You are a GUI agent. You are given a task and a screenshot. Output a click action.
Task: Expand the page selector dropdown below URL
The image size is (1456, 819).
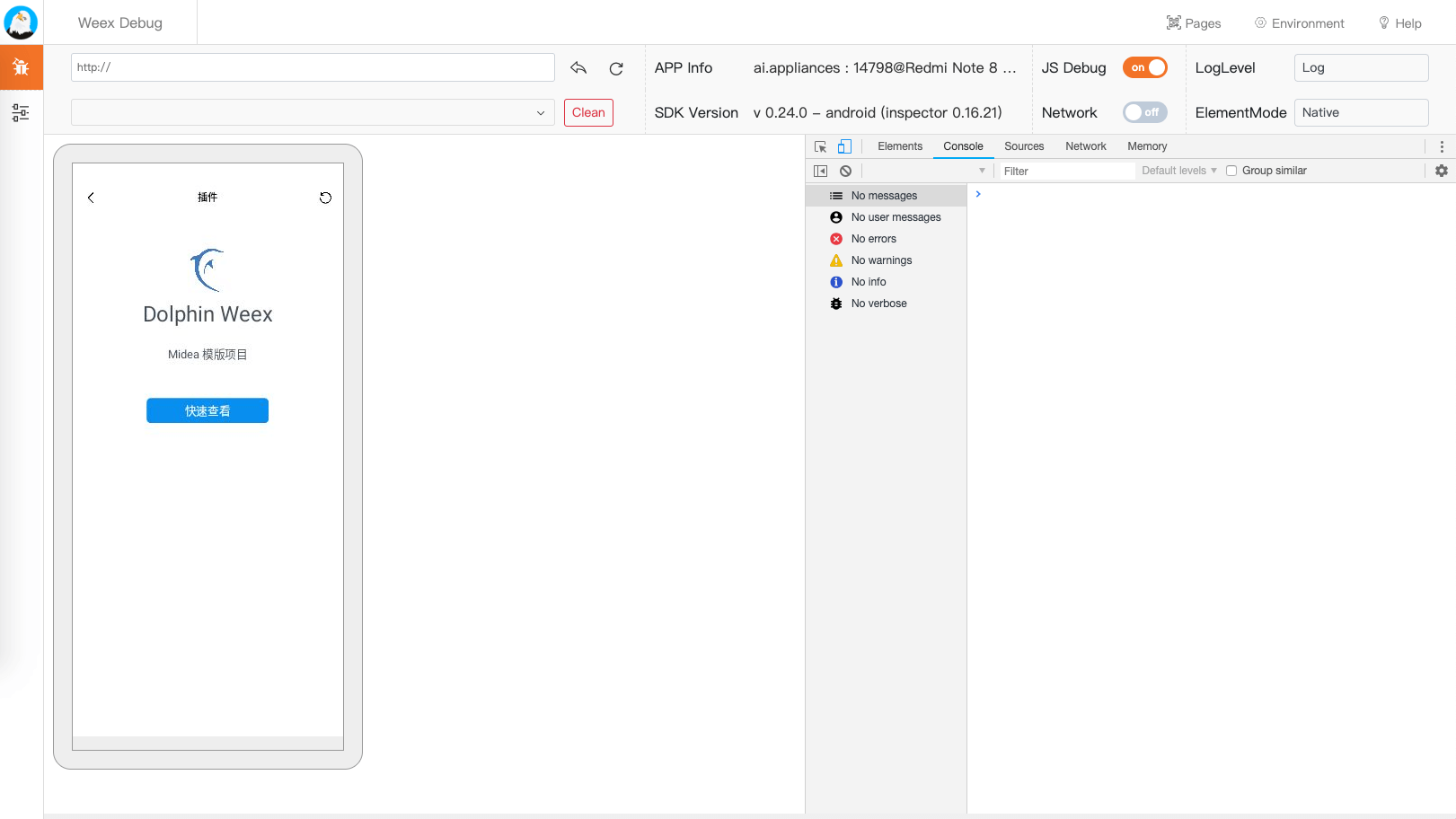click(313, 112)
